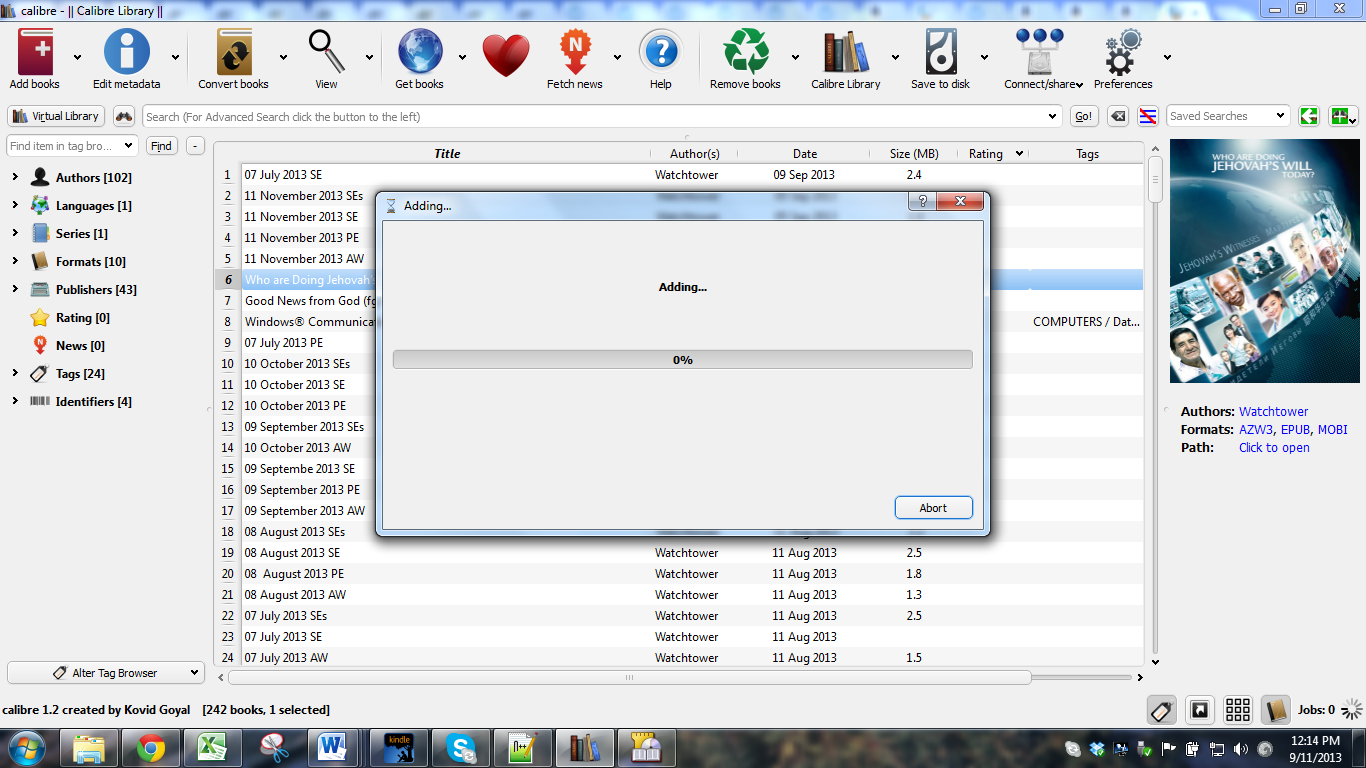Open Edit metadata dropdown arrow
Image resolution: width=1366 pixels, height=768 pixels.
[x=176, y=57]
